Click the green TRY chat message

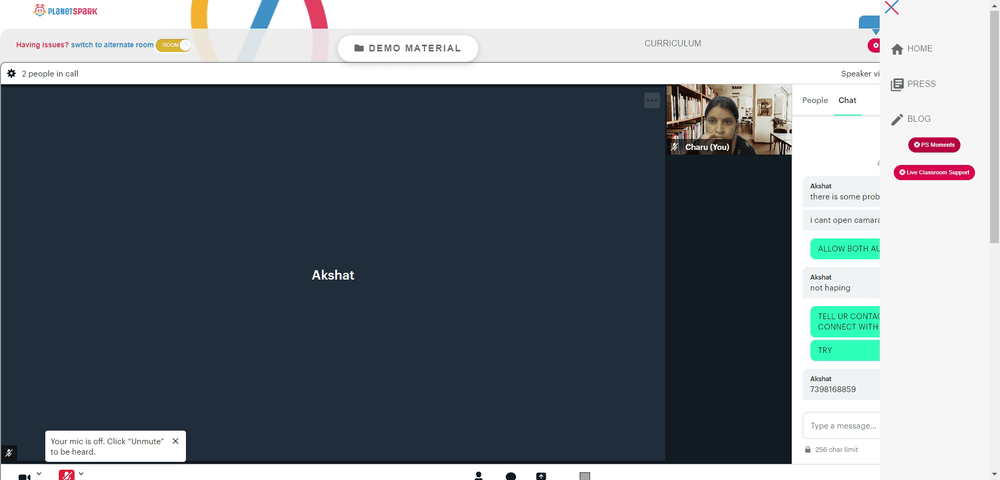pyautogui.click(x=845, y=350)
